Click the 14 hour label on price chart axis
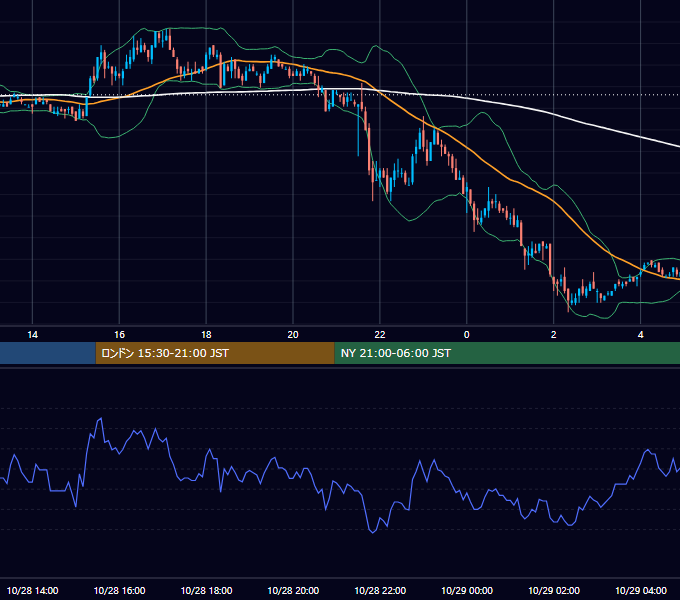Image resolution: width=680 pixels, height=600 pixels. tap(33, 335)
